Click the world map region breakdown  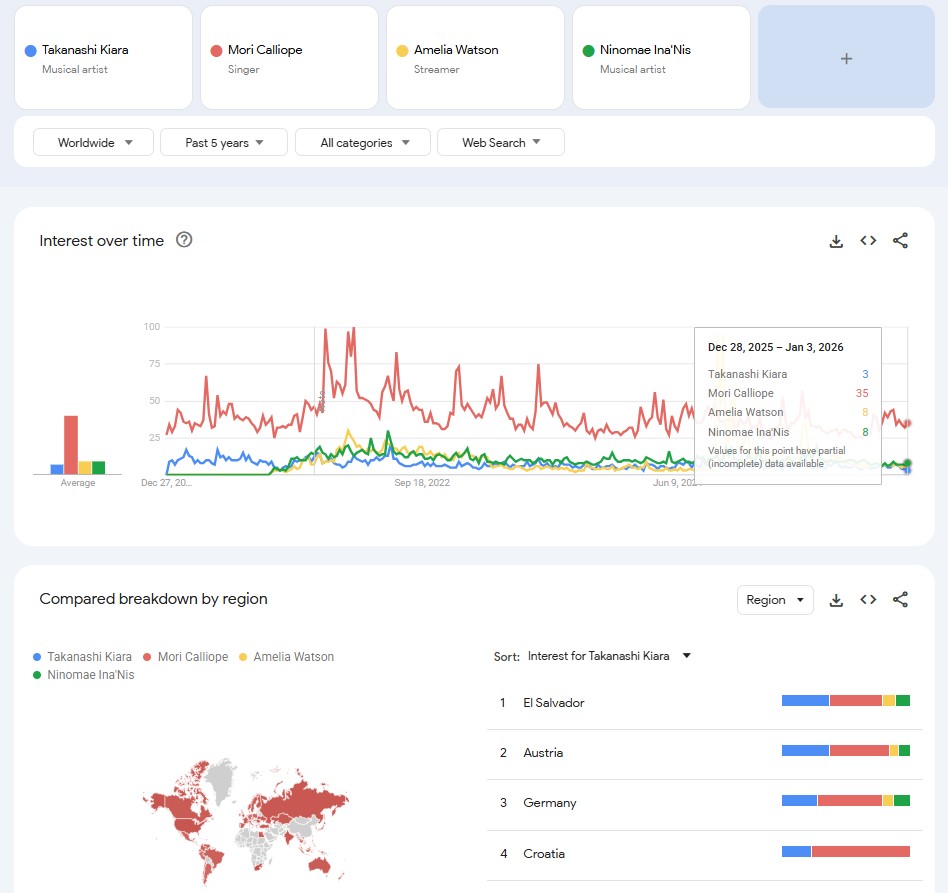pos(245,821)
